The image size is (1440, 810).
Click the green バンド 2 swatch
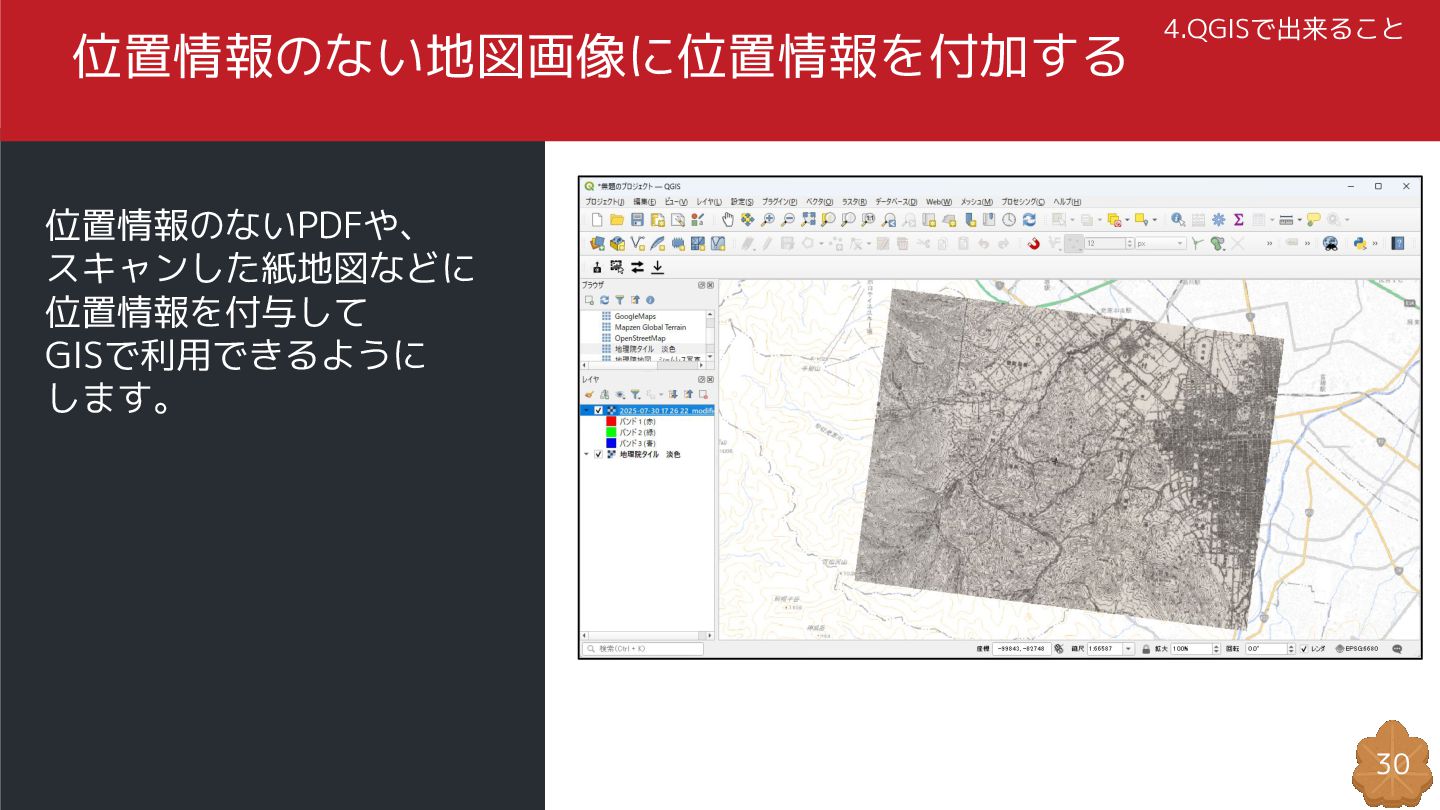coord(611,432)
